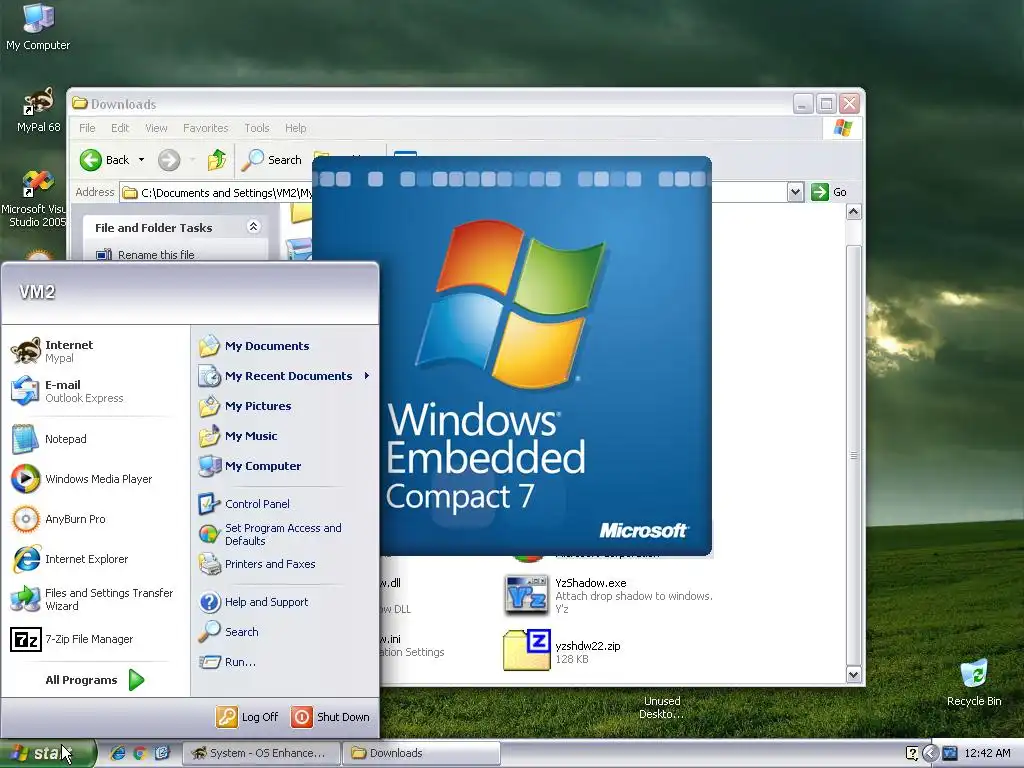The height and width of the screenshot is (768, 1024).
Task: Click Go button beside address bar
Action: (x=829, y=192)
